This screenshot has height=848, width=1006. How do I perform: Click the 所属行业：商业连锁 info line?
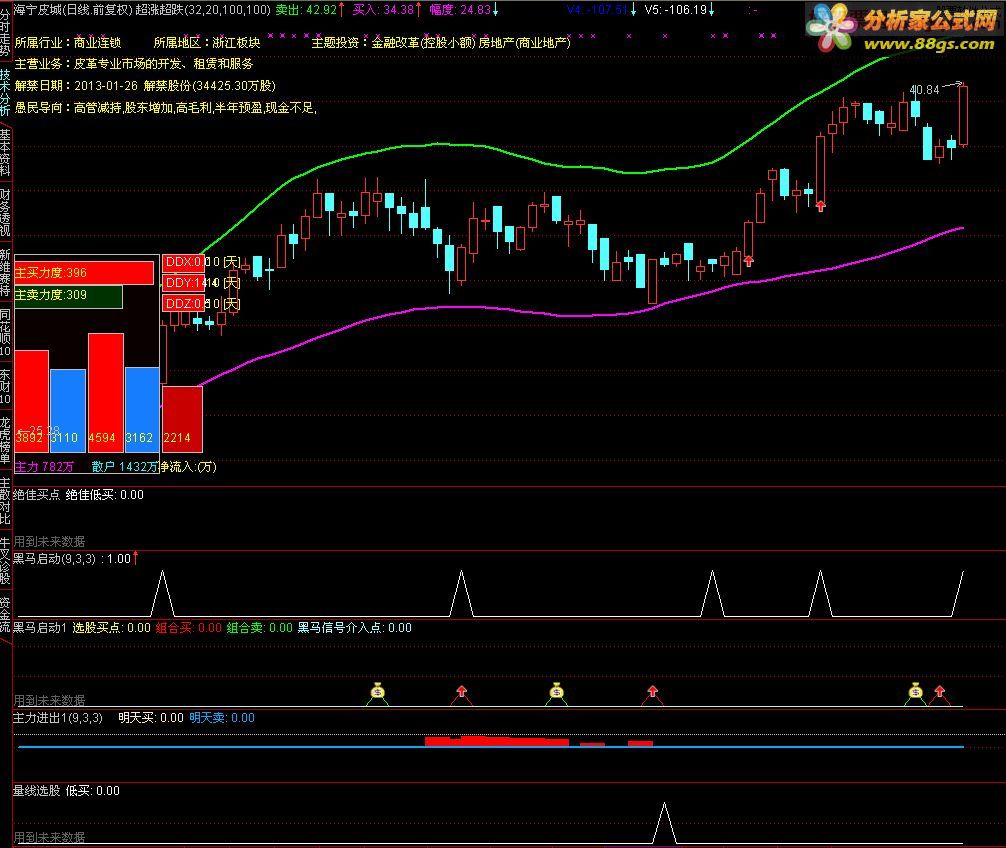[x=67, y=42]
